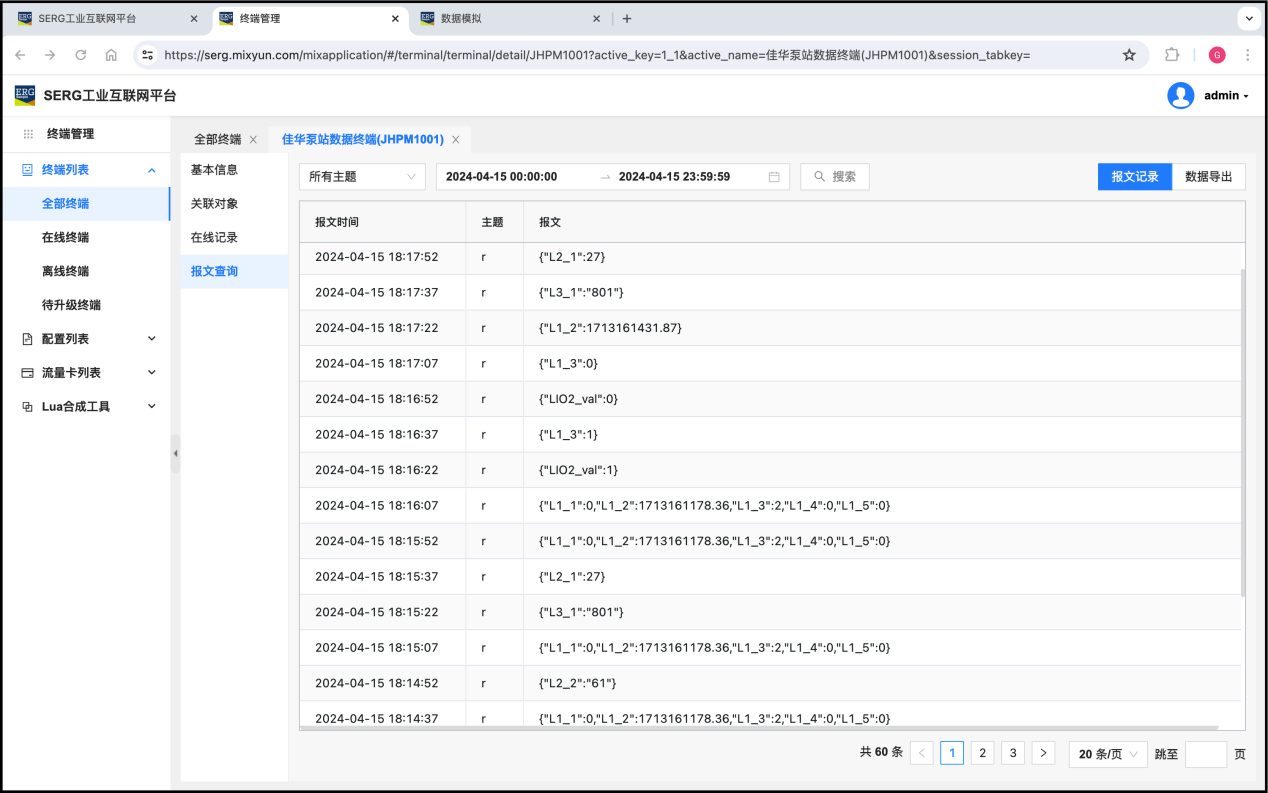
Task: Go to the next page arrow in pagination
Action: point(1043,754)
